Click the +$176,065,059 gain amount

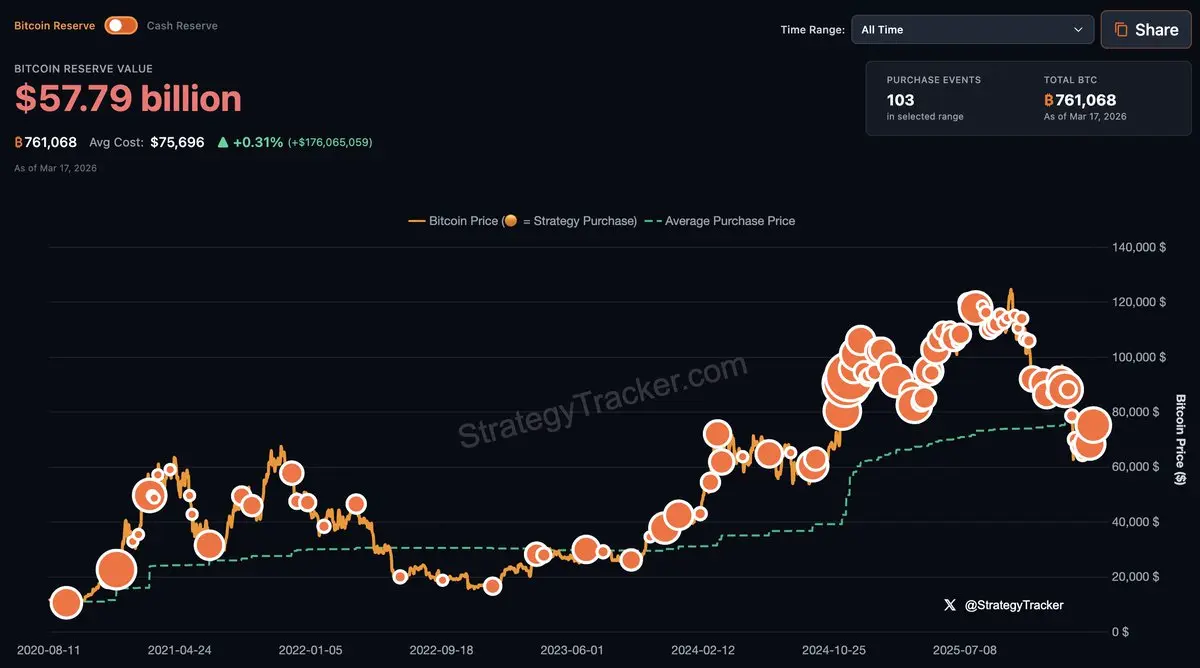pos(330,143)
